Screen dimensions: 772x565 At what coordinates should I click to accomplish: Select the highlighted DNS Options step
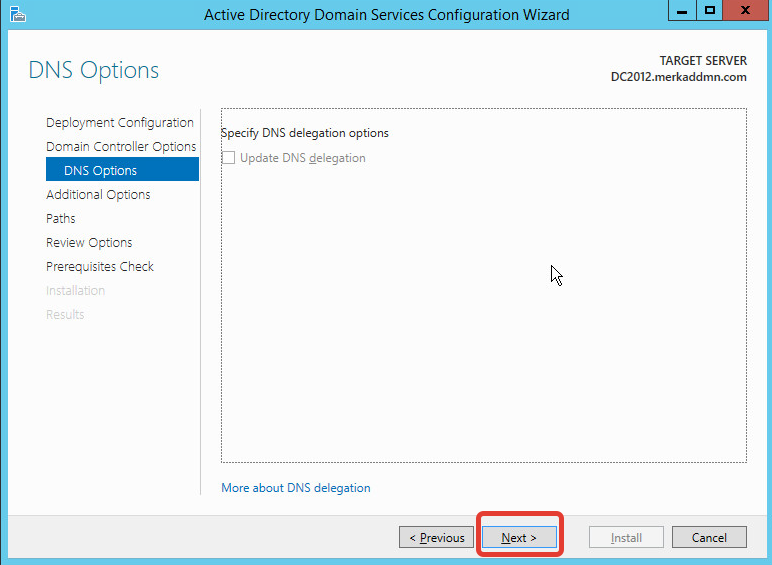122,169
